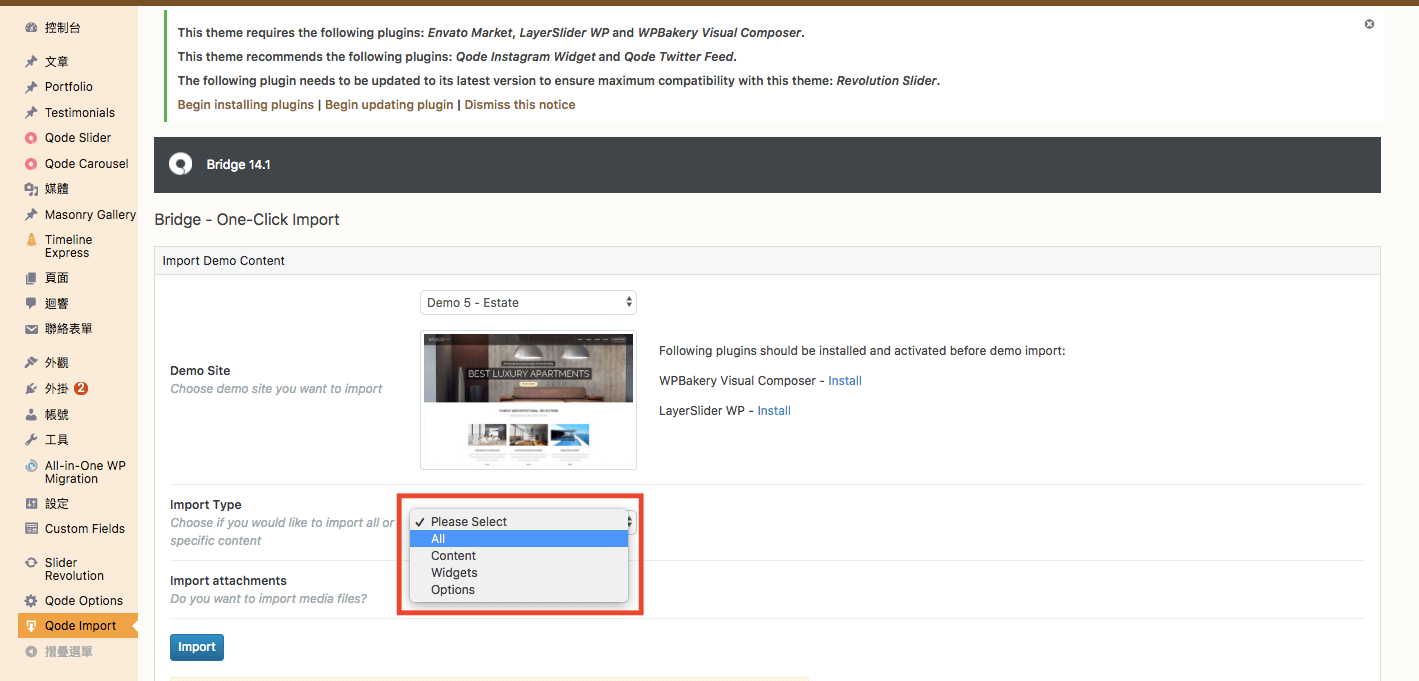Click the Qode Slider icon

31,138
